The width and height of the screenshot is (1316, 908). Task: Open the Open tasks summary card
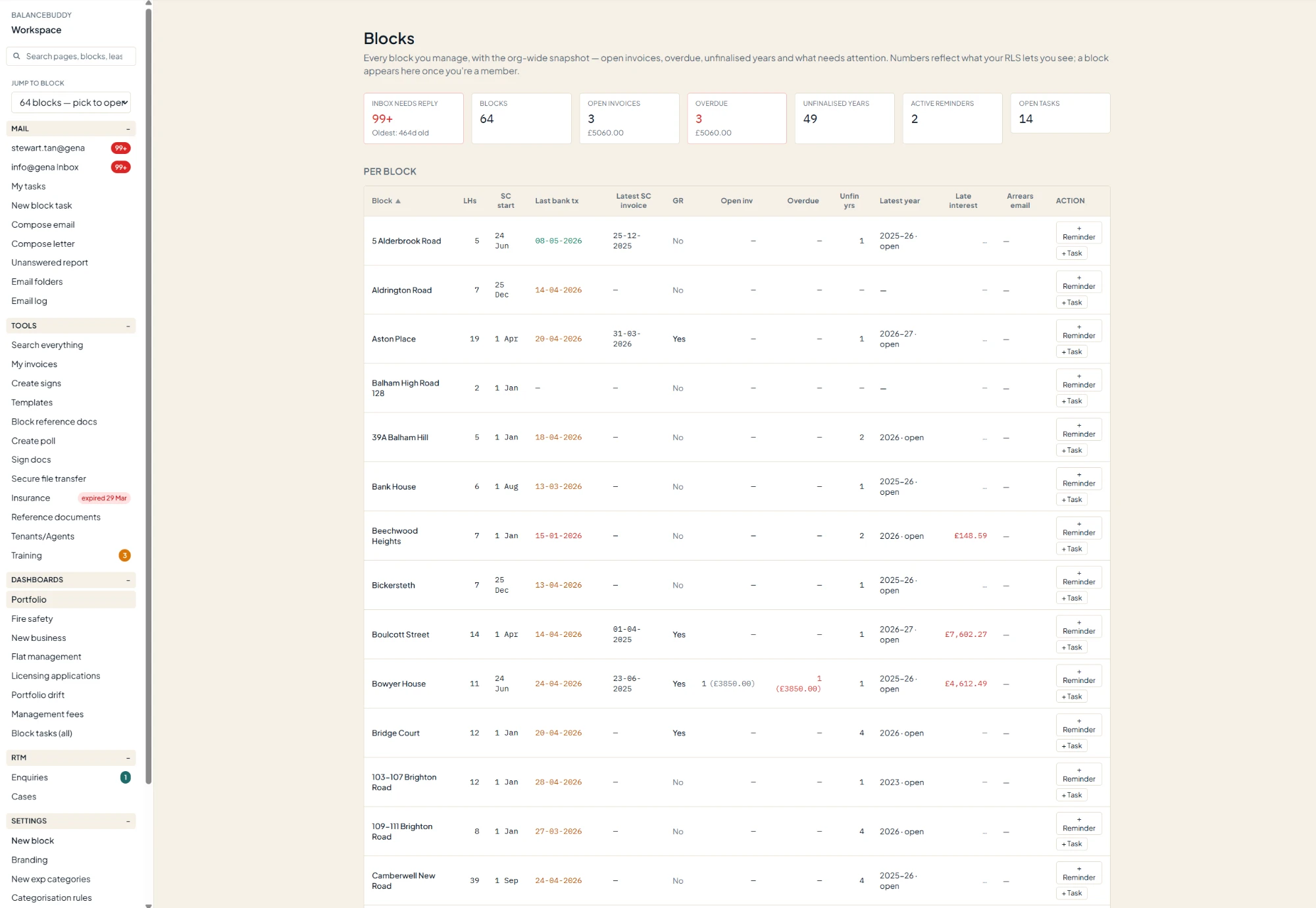1060,113
